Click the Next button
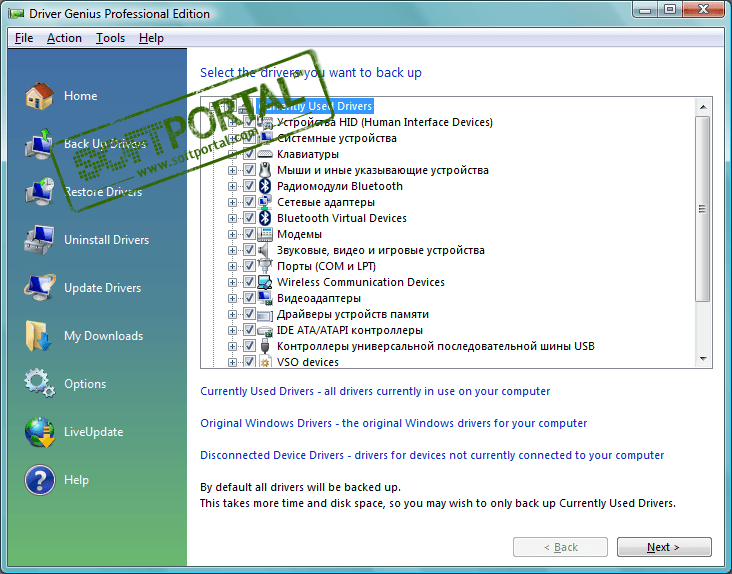 tap(664, 547)
